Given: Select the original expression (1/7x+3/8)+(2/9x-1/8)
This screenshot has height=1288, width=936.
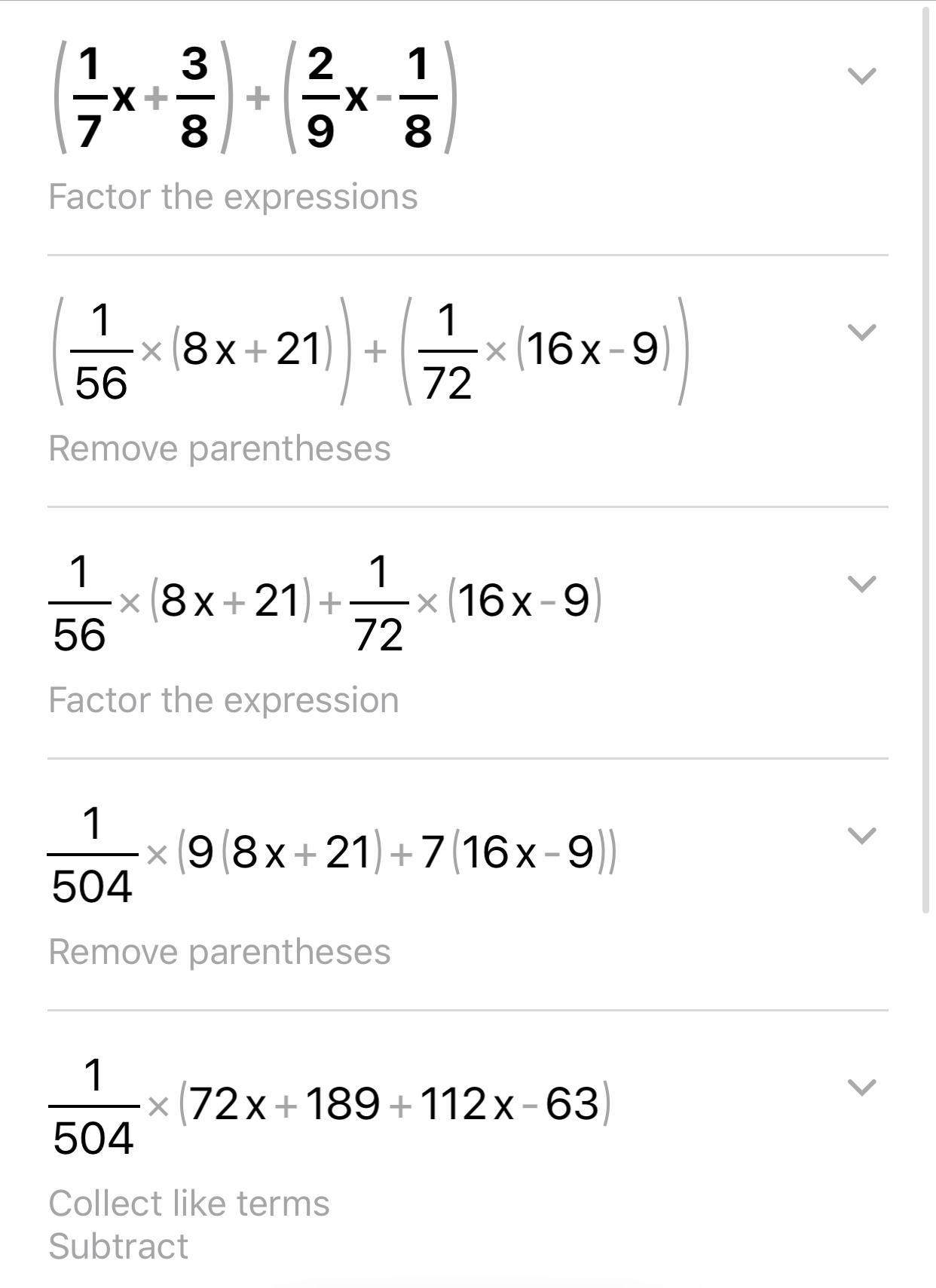Looking at the screenshot, I should click(255, 96).
